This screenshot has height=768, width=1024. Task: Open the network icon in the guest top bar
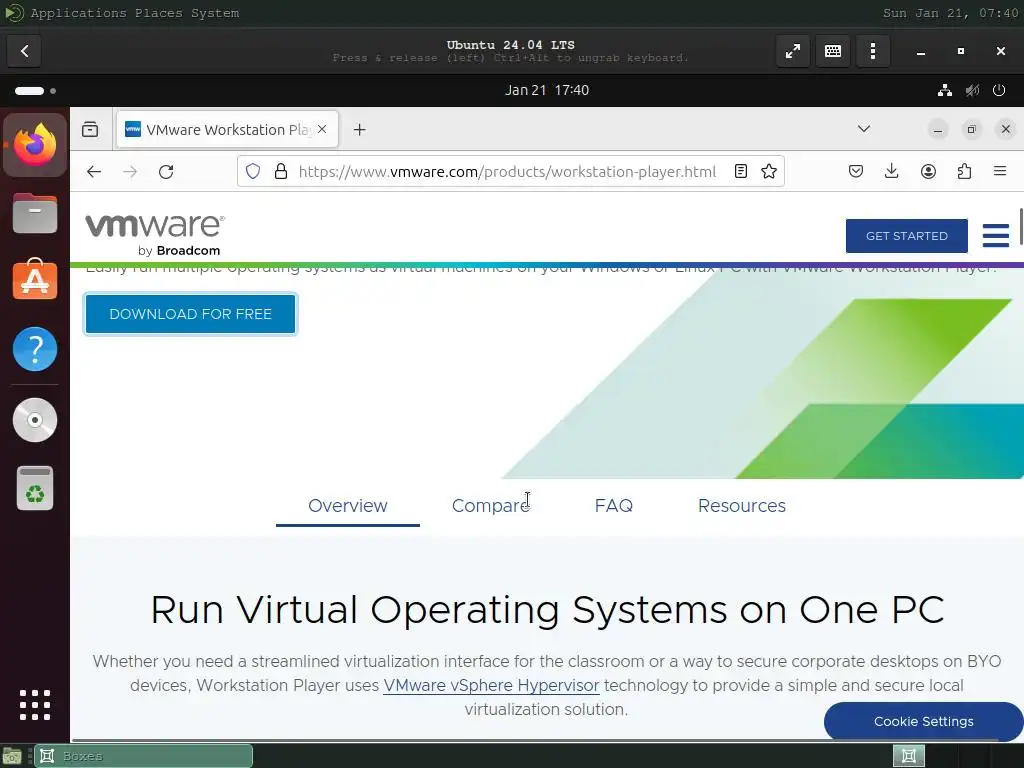pos(944,90)
